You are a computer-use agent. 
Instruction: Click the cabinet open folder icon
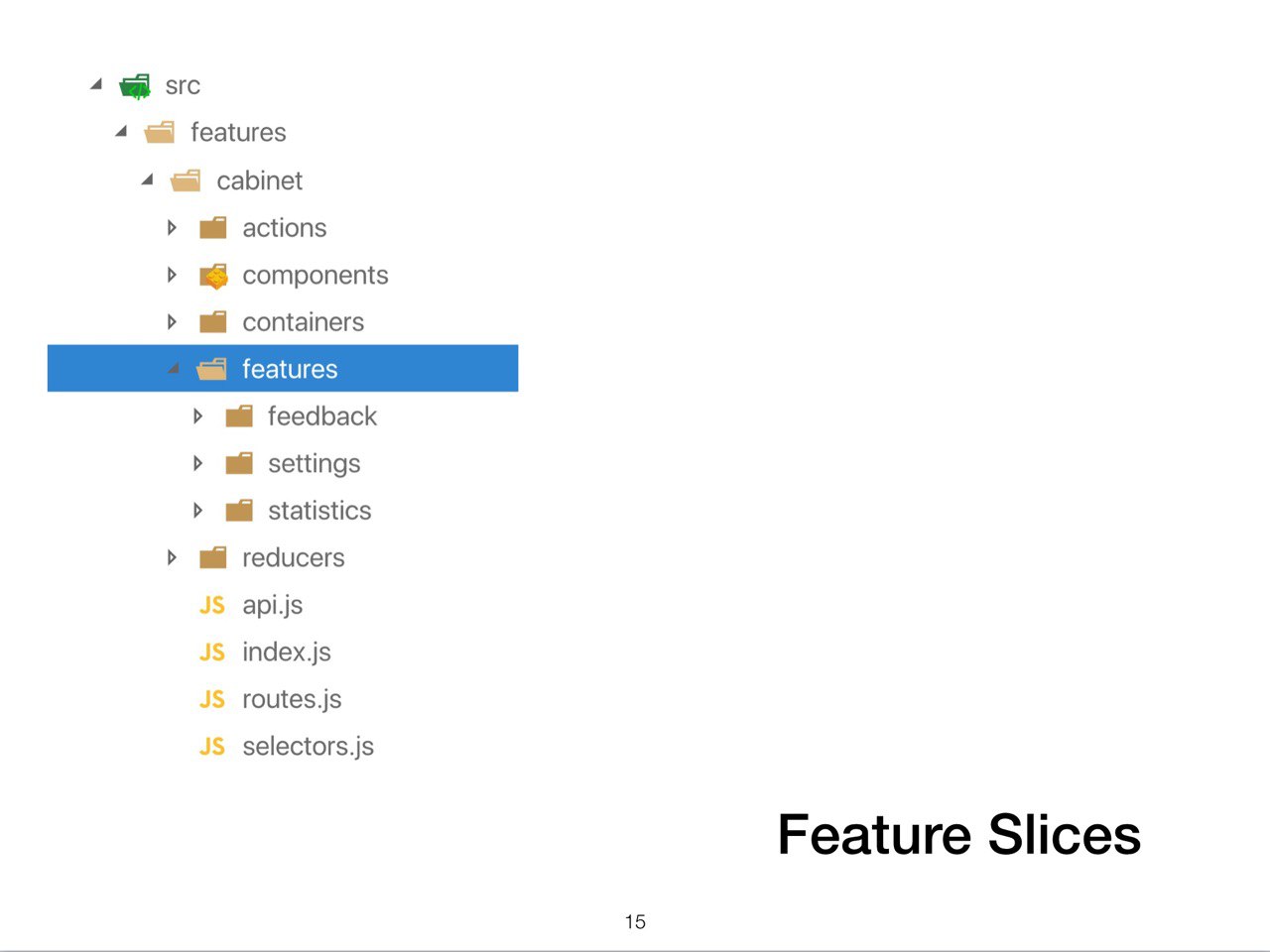point(186,180)
